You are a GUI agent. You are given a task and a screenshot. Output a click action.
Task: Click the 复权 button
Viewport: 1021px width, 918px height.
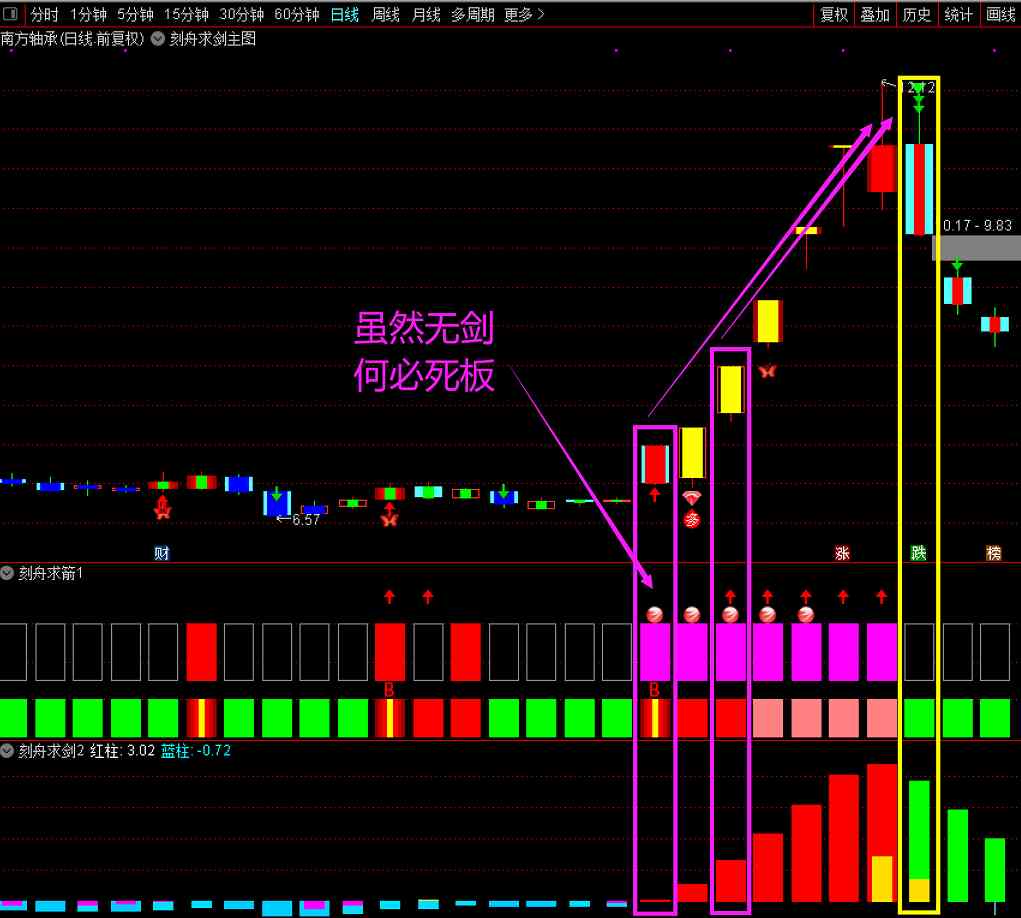(x=833, y=14)
